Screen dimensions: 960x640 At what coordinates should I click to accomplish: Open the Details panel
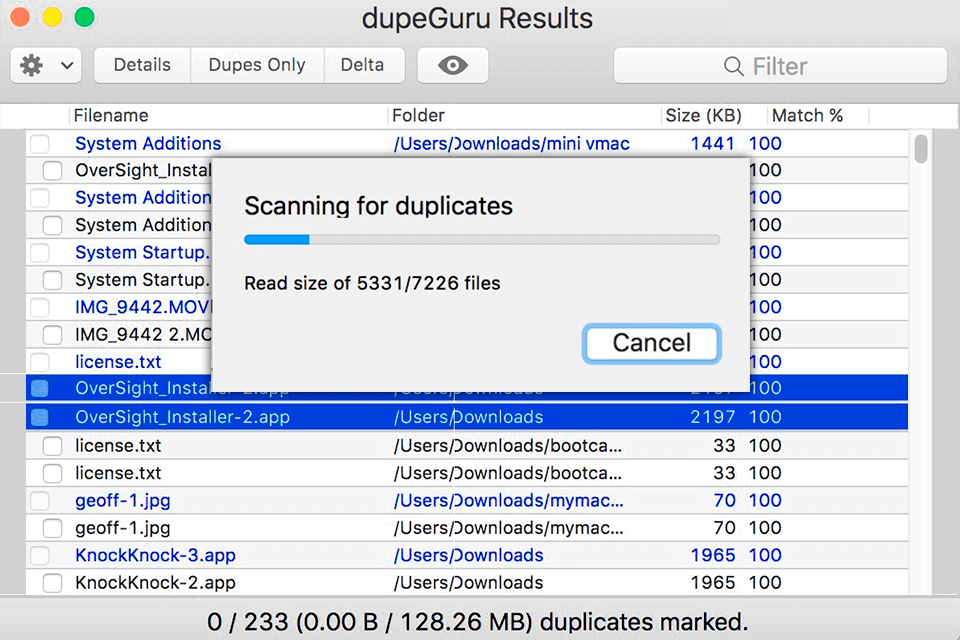pos(141,64)
